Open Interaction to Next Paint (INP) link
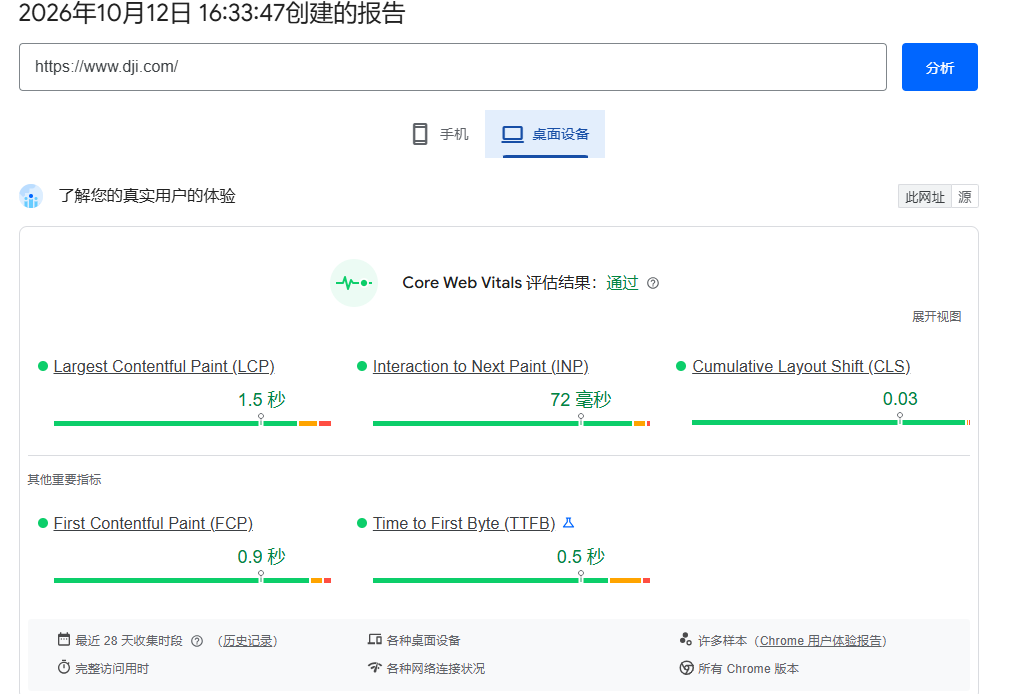 click(480, 367)
